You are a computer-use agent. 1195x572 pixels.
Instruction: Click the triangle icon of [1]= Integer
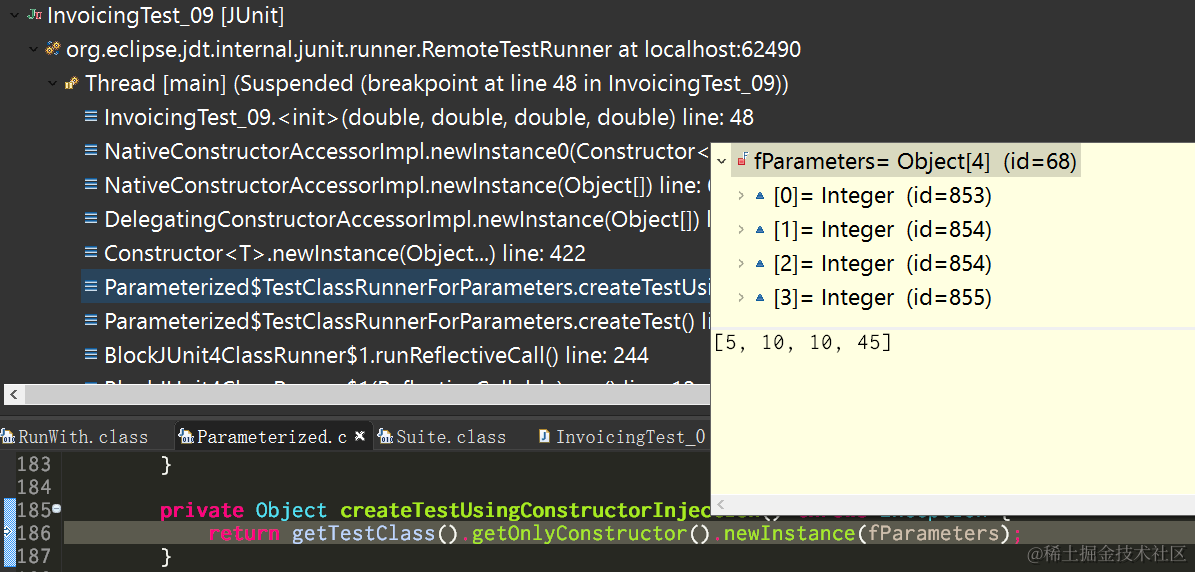pos(760,229)
